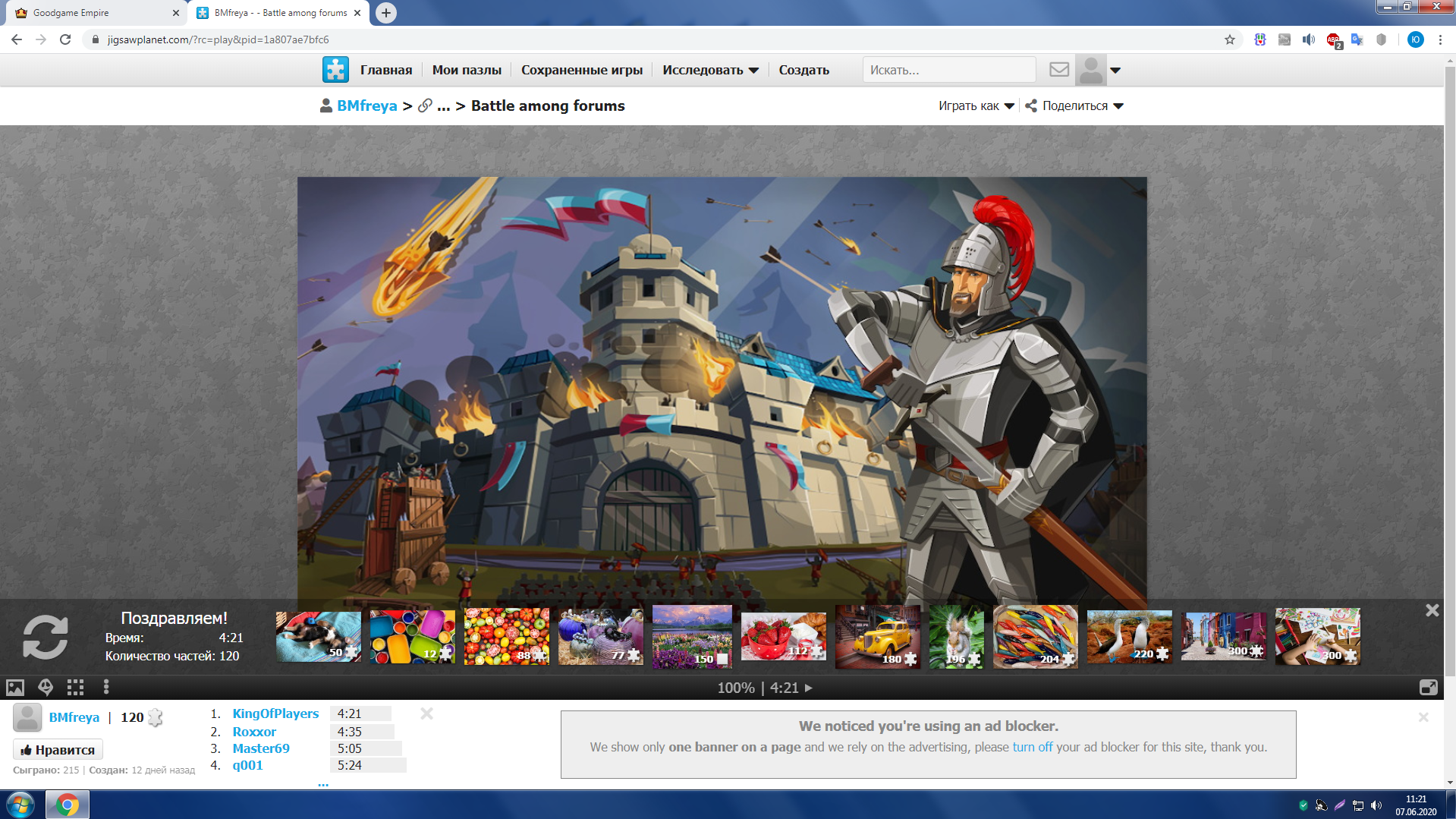Switch to the Goodgame Empire tab
The height and width of the screenshot is (819, 1456).
click(96, 13)
